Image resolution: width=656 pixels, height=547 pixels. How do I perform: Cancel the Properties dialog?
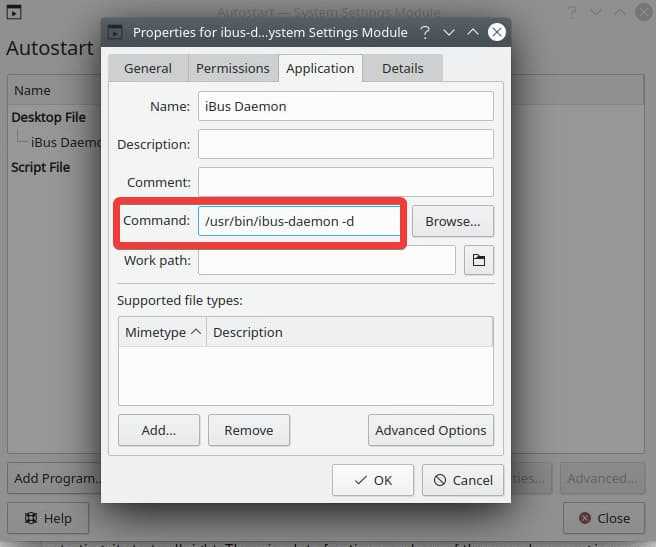click(x=462, y=480)
